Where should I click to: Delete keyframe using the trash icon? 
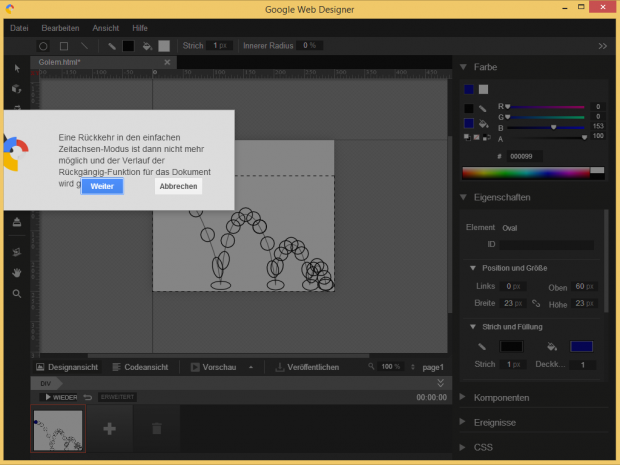coord(155,428)
